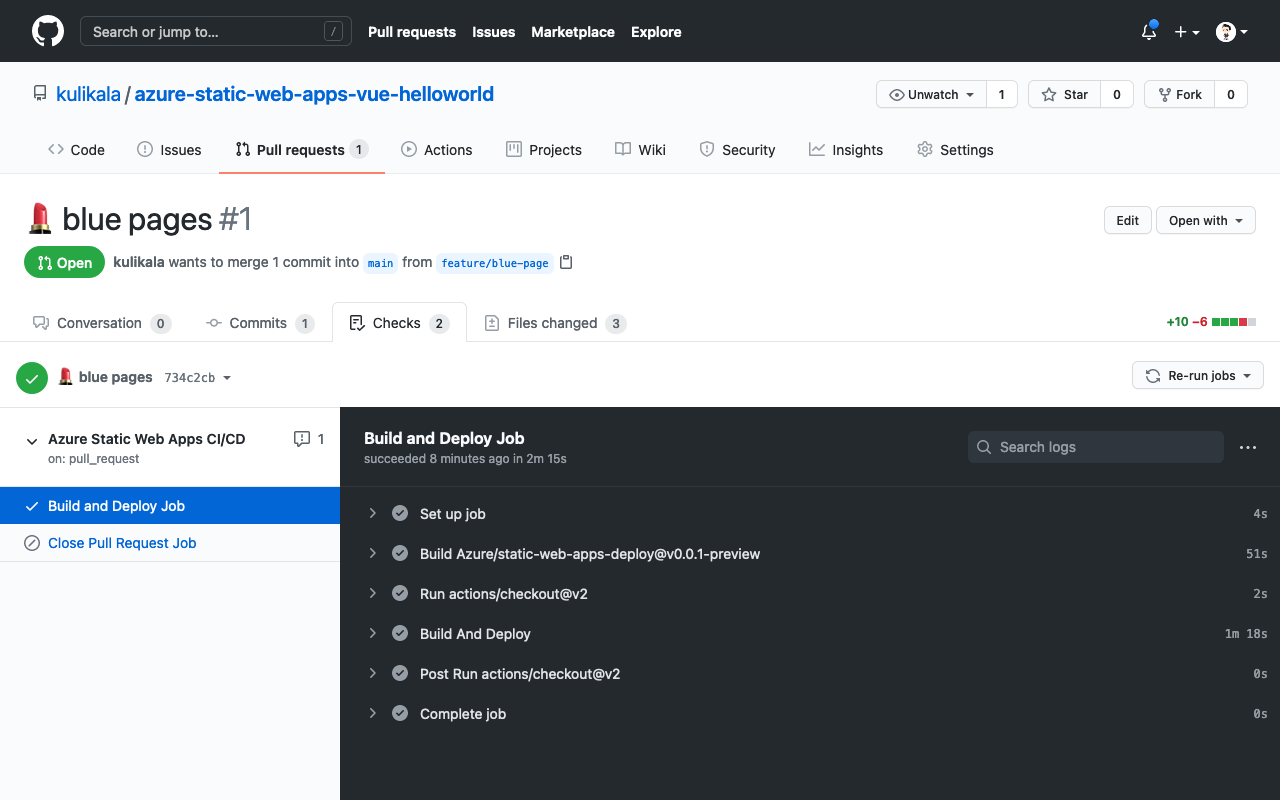1280x800 pixels.
Task: Click the slash shortcut icon in search
Action: (x=333, y=32)
